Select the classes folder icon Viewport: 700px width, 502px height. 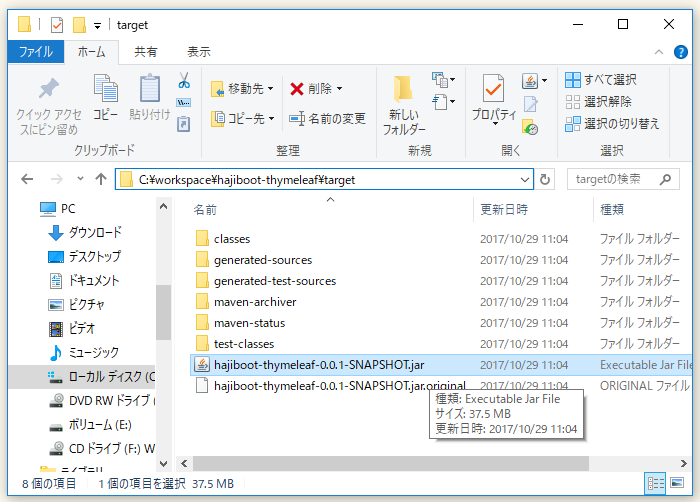pos(202,238)
